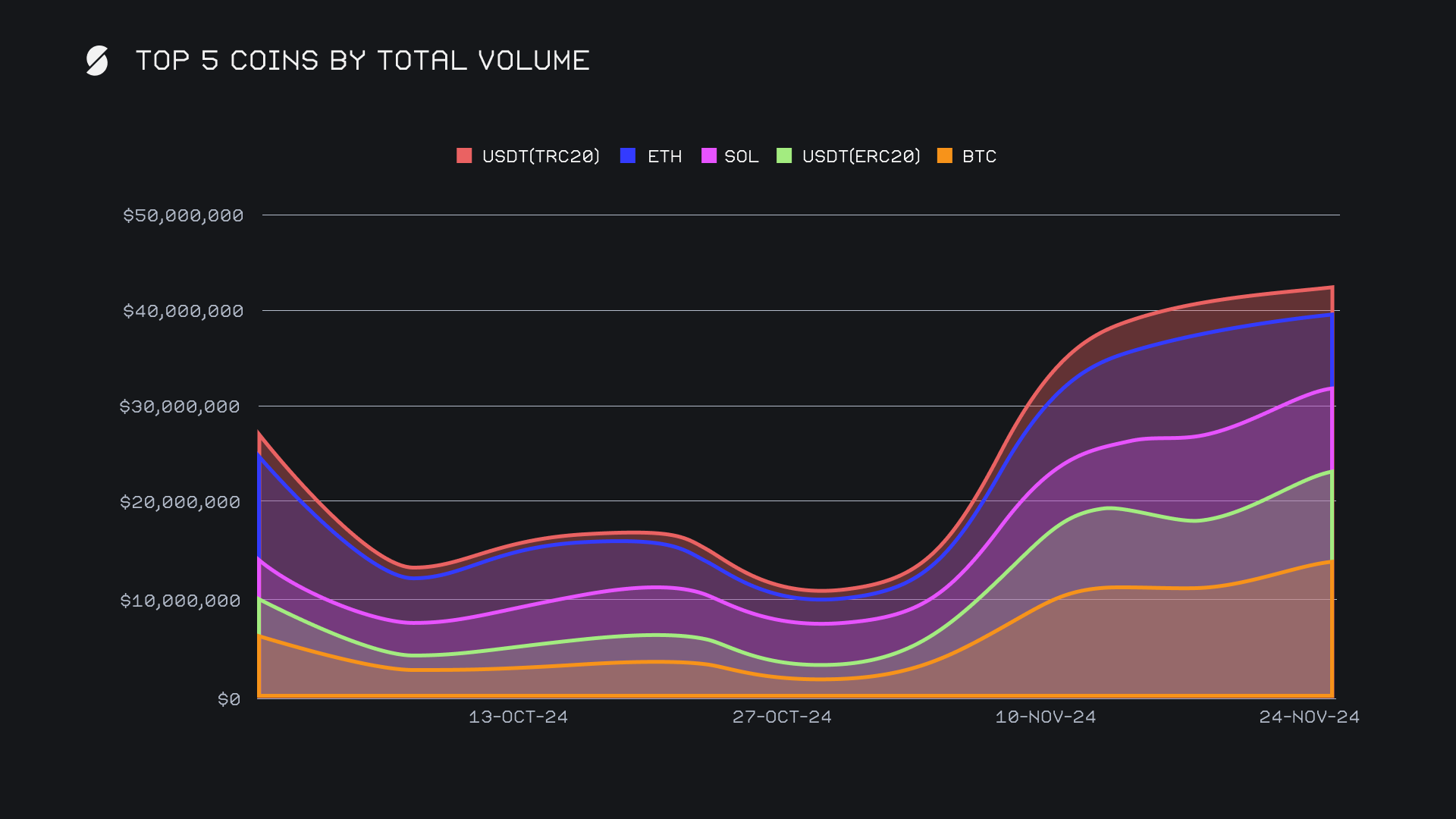Click the 10-NOV-24 x-axis date label

click(x=1046, y=717)
